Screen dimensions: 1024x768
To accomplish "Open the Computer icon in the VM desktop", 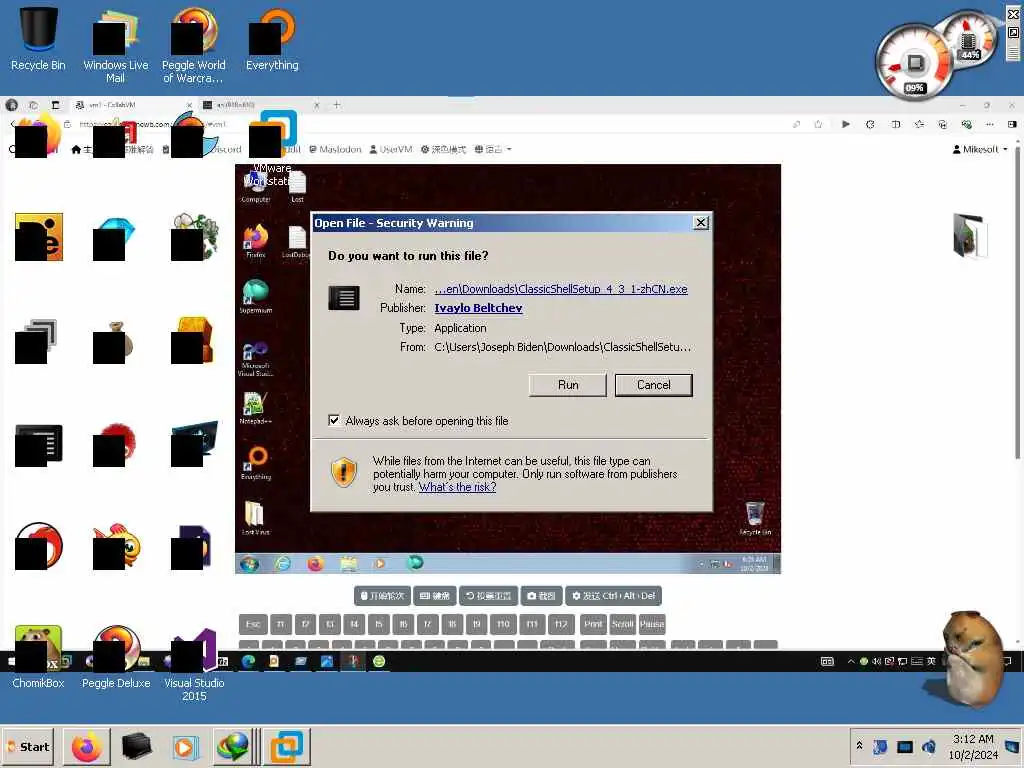I will (255, 186).
